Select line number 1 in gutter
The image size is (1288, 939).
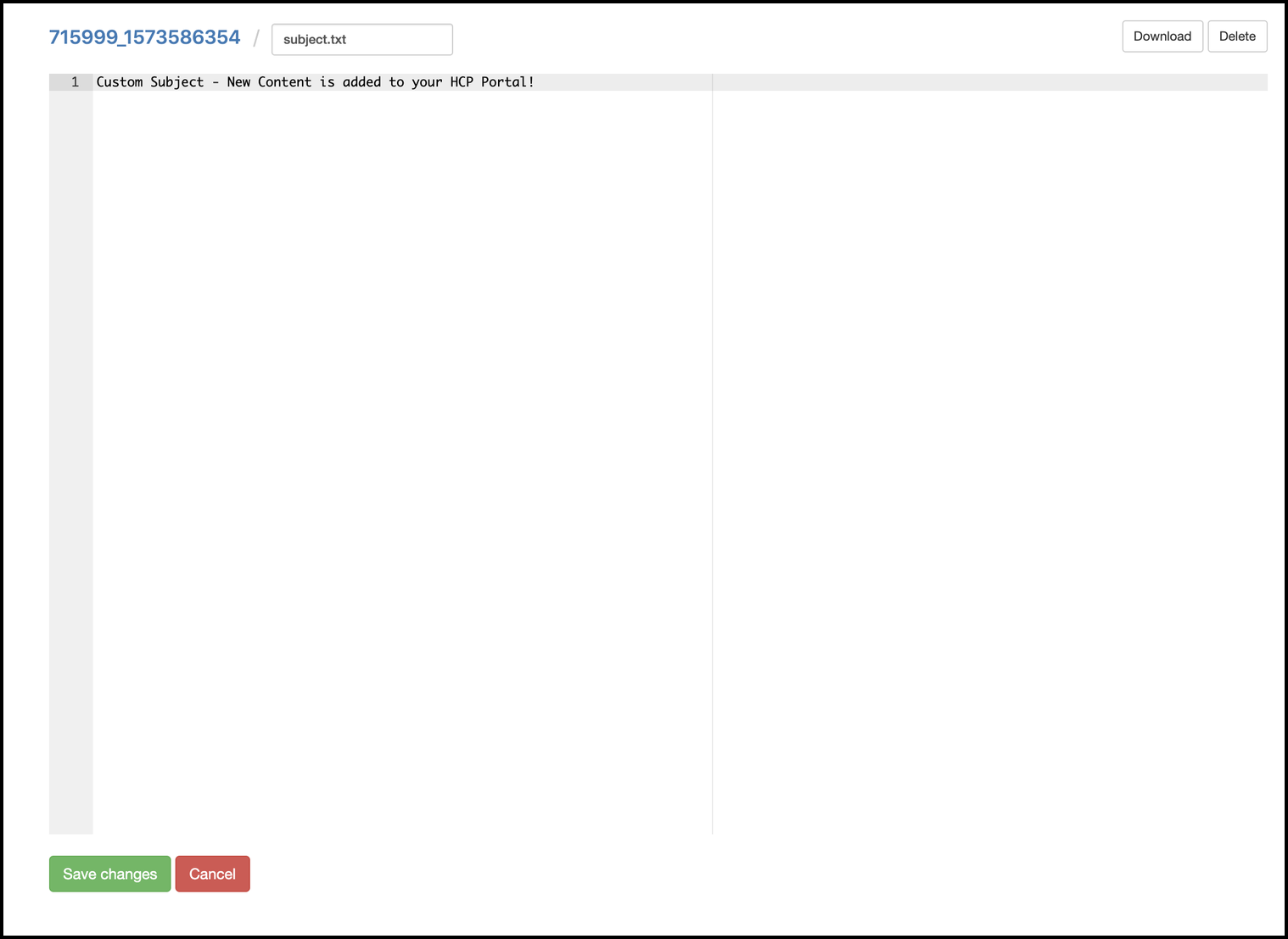click(75, 82)
